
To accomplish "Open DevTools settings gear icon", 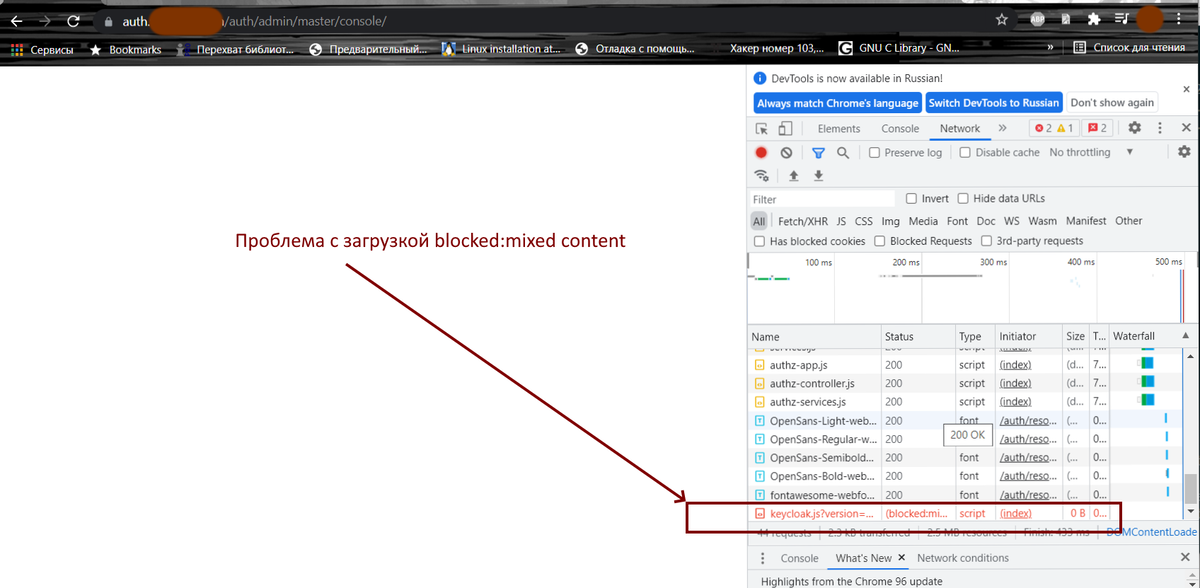I will click(1134, 127).
